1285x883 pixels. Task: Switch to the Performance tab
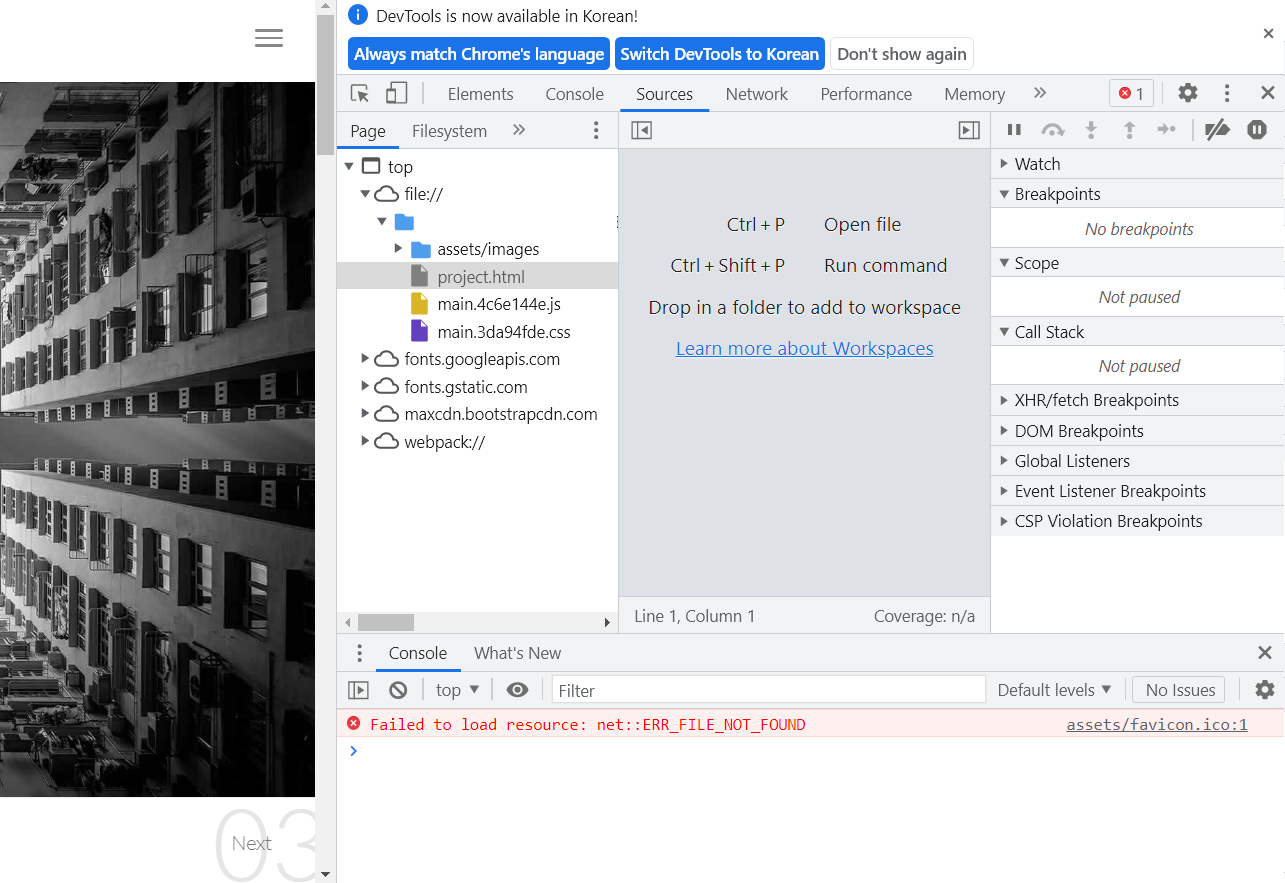[x=866, y=94]
